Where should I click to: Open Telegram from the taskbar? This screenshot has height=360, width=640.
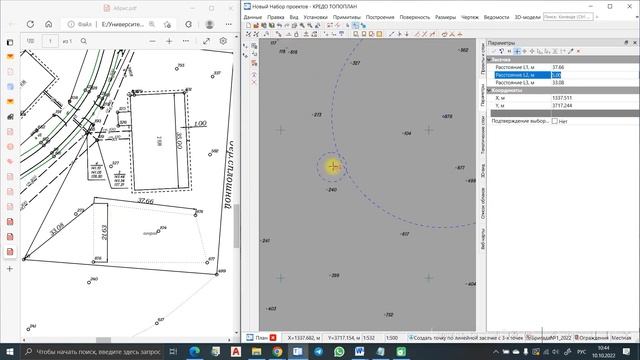[x=318, y=351]
